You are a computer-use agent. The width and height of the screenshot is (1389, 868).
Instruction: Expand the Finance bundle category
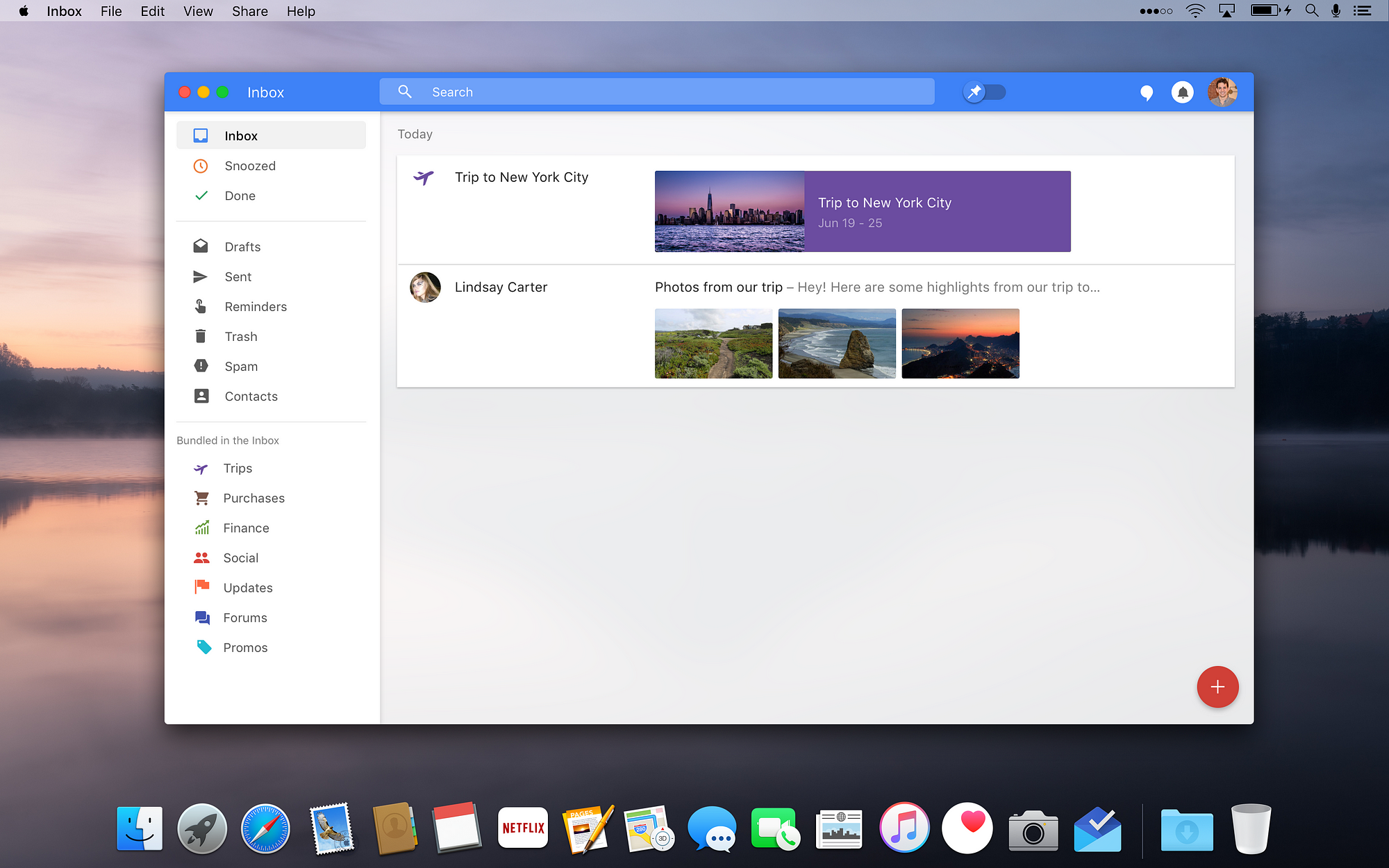[x=247, y=527]
